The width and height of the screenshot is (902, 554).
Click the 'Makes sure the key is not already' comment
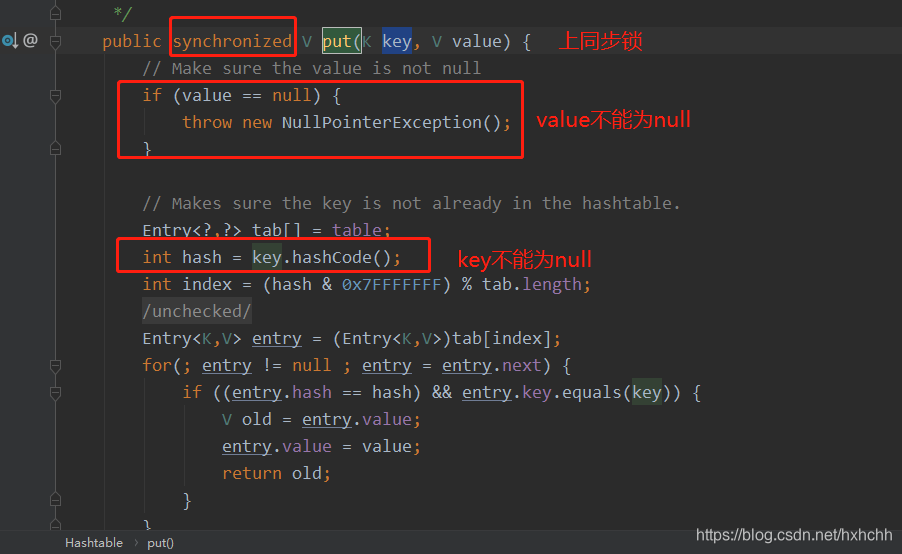point(411,203)
